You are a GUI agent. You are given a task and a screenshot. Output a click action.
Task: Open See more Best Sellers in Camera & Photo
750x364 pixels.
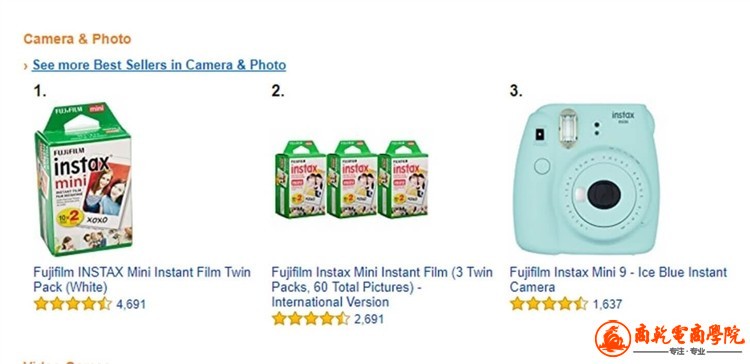(159, 65)
